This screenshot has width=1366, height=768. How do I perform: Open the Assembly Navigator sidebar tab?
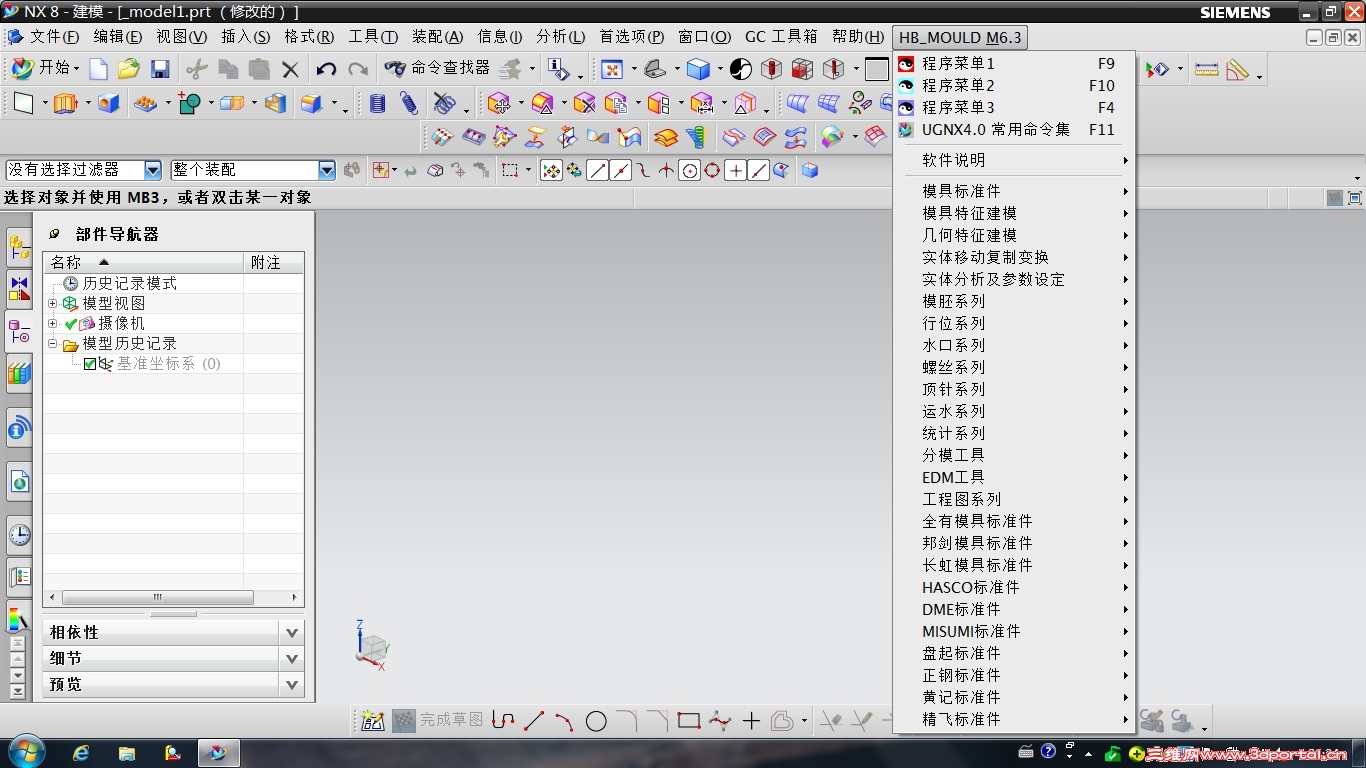19,247
